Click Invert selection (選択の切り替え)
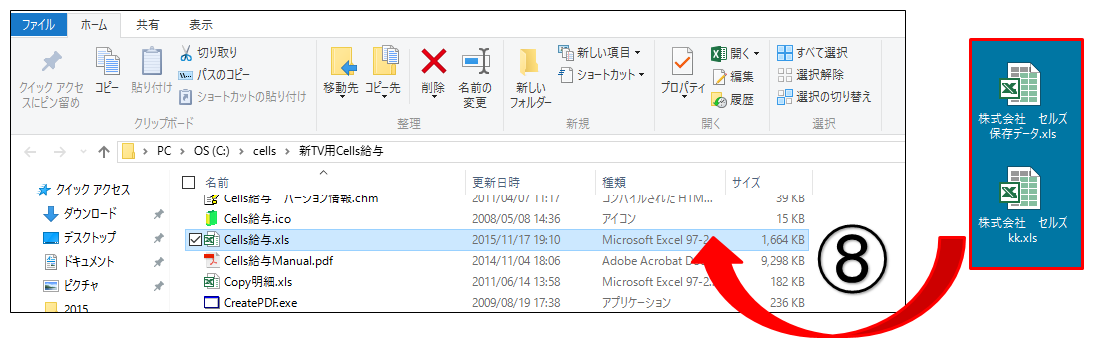This screenshot has width=1115, height=360. [824, 96]
